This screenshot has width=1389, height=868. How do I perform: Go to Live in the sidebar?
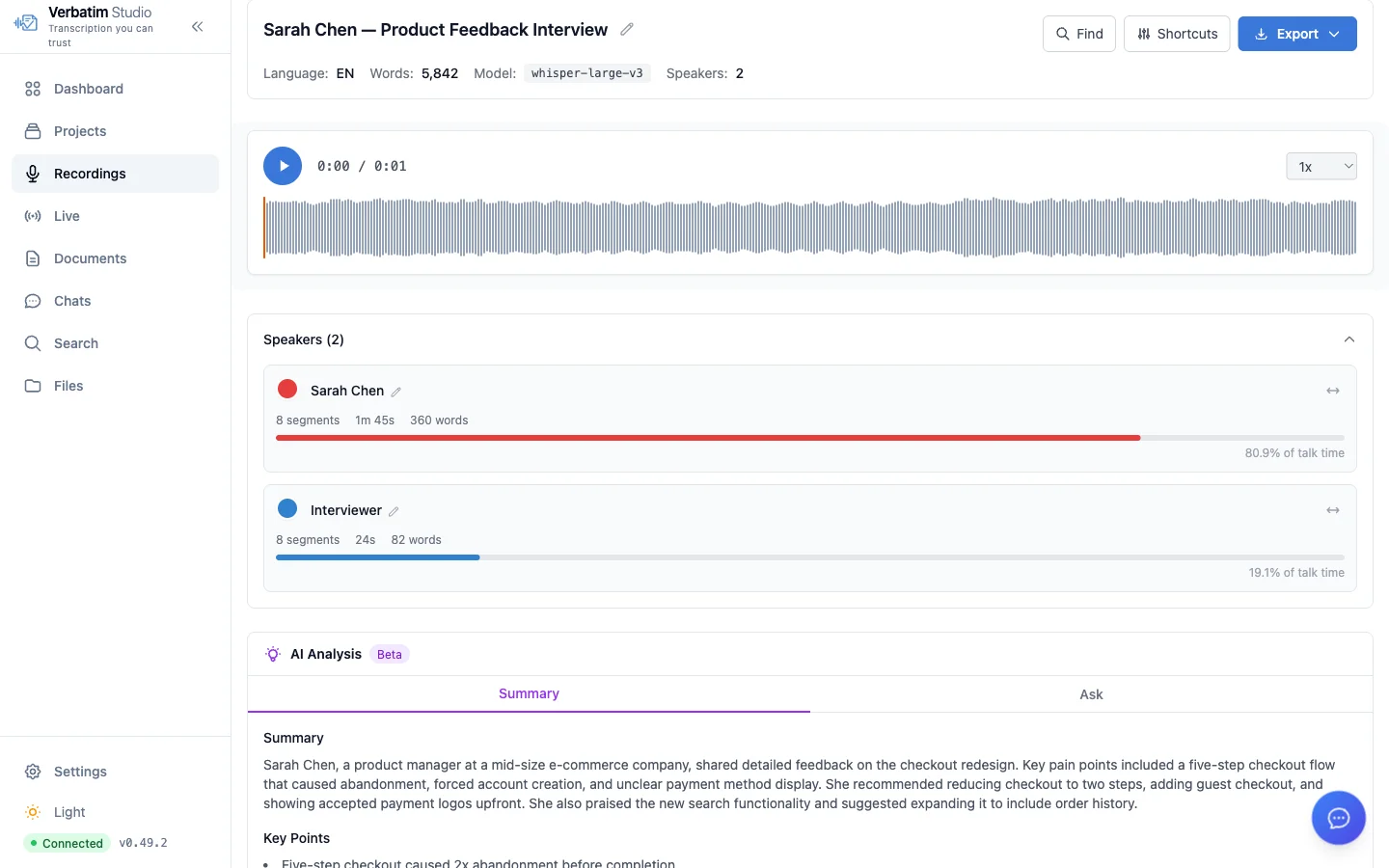(67, 216)
